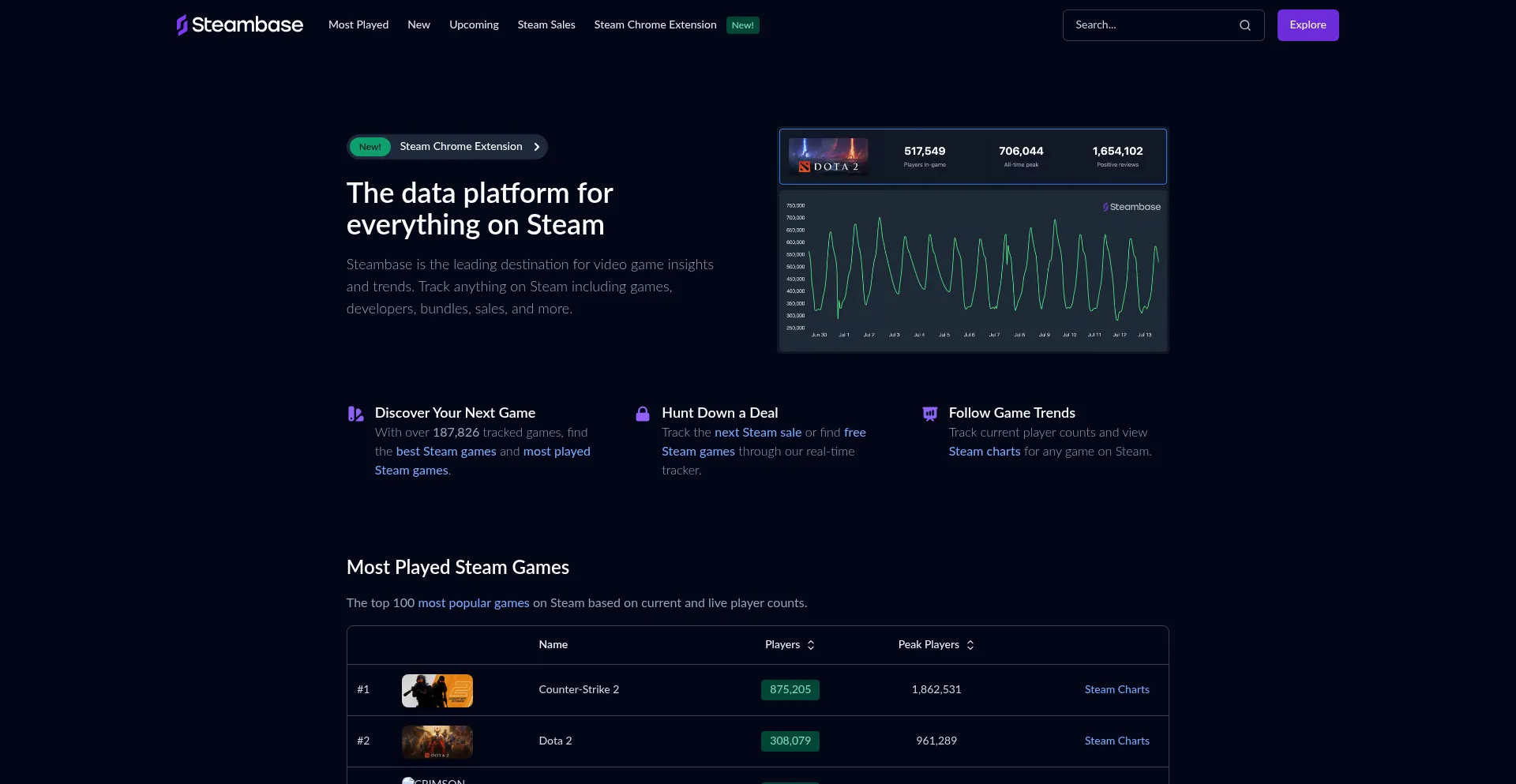The width and height of the screenshot is (1516, 784).
Task: Open Most Played menu item
Action: [x=358, y=25]
